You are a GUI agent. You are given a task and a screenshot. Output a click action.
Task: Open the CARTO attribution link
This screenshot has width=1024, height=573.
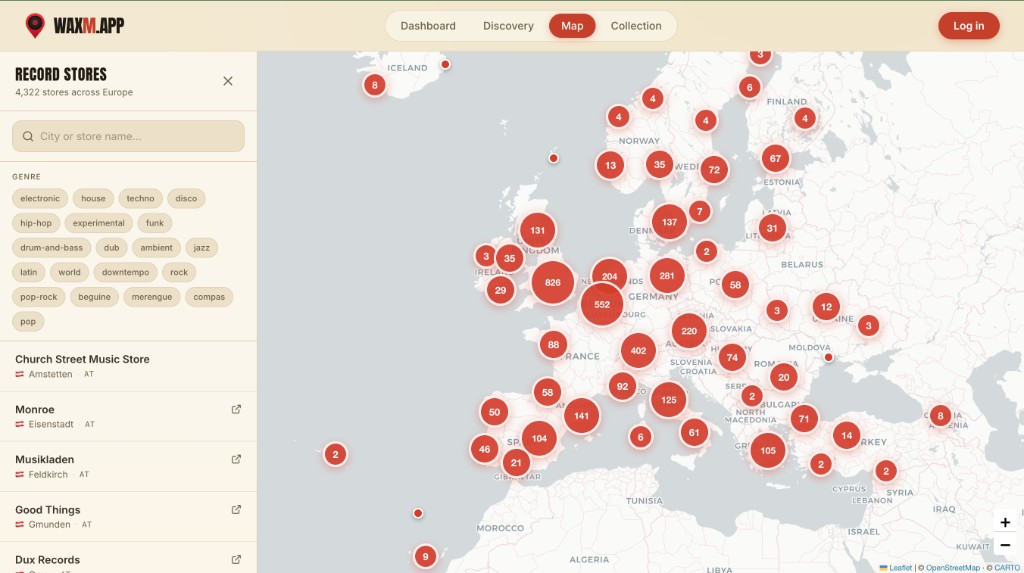pos(1007,568)
